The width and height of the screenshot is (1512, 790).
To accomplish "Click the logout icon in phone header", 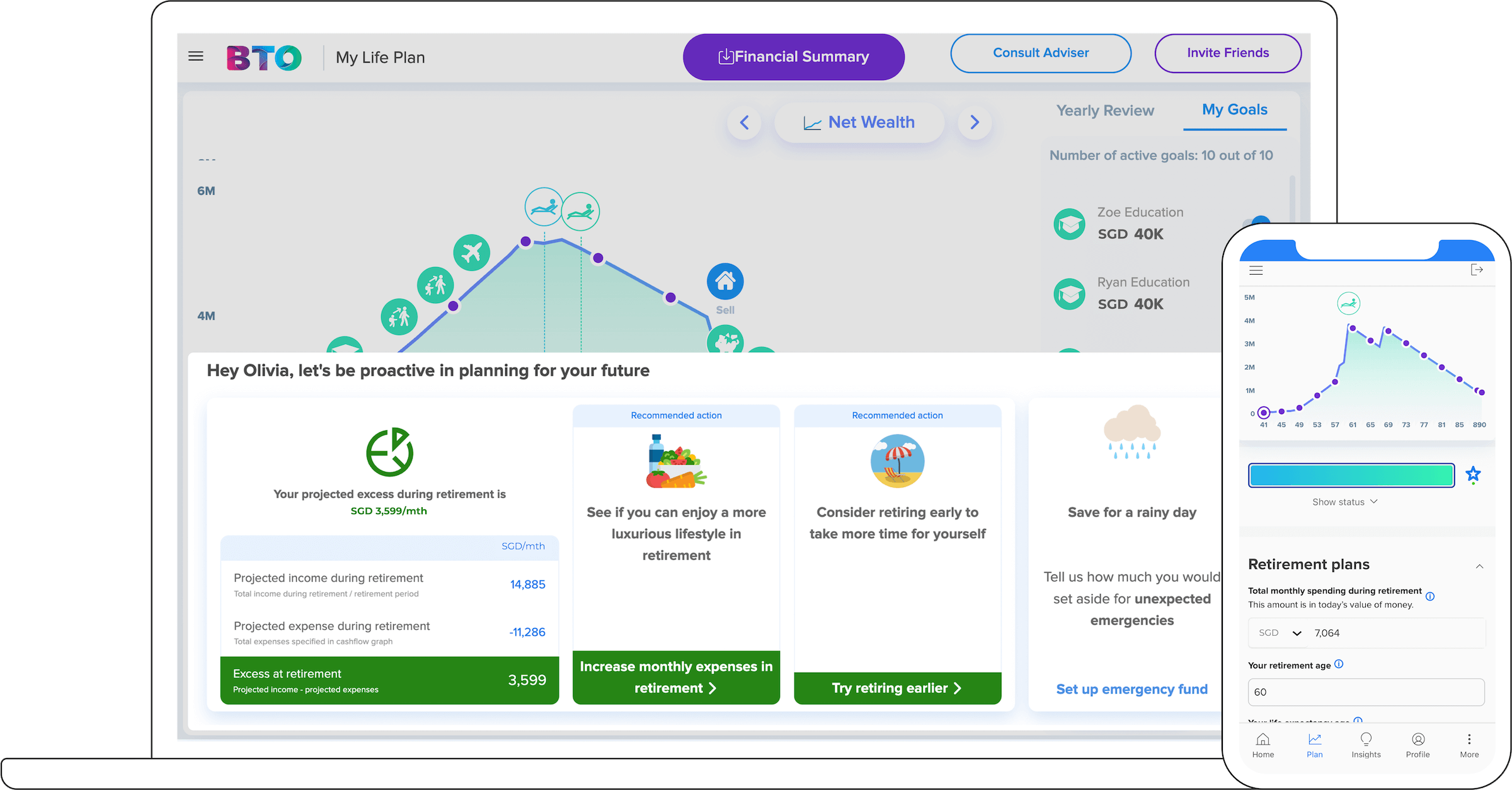I will 1476,270.
